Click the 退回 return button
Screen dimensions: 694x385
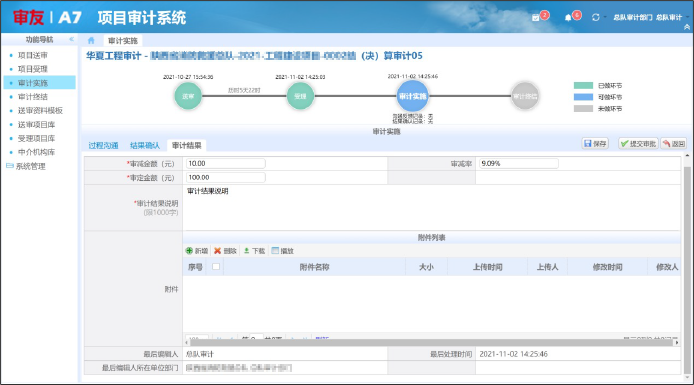[x=674, y=143]
